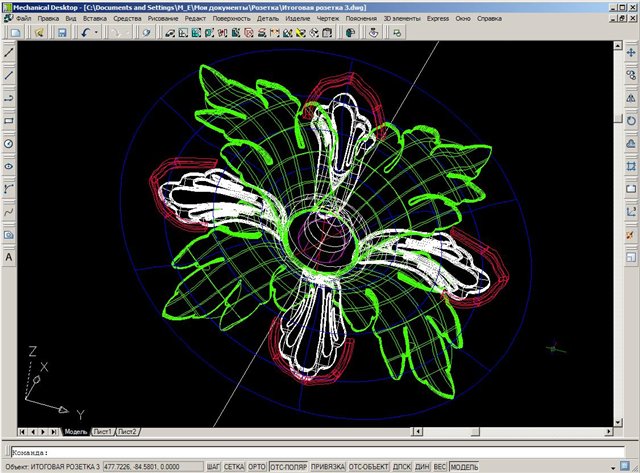The height and width of the screenshot is (473, 640).
Task: Click the МОДЕЛЬ status bar button
Action: tap(463, 466)
